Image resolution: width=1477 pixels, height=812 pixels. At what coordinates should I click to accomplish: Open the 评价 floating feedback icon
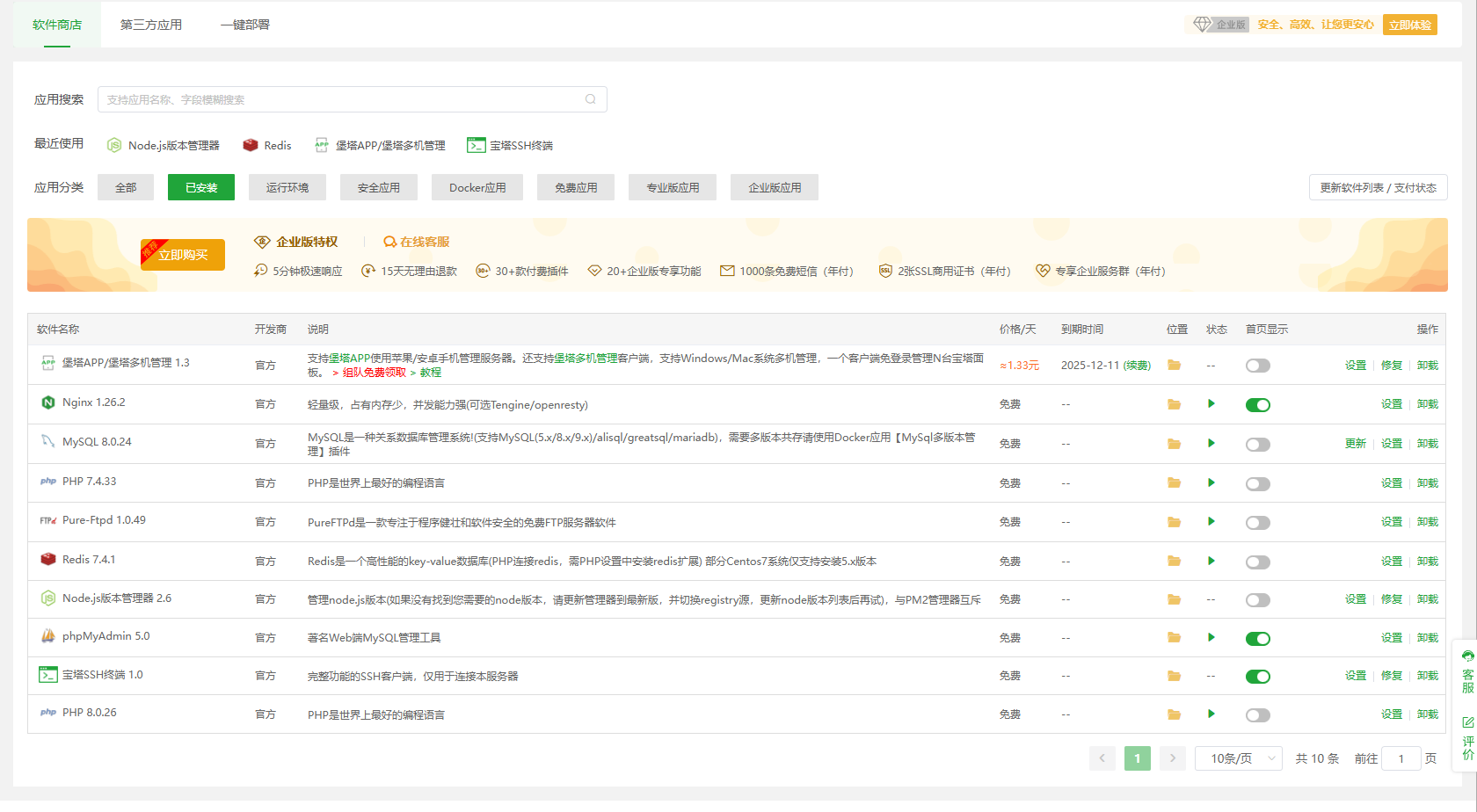(x=1467, y=738)
